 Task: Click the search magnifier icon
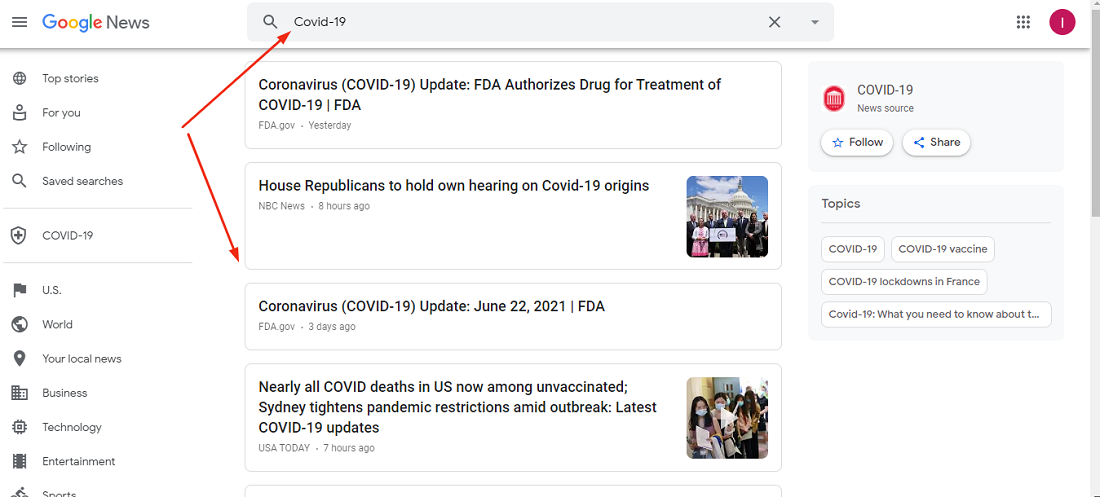click(270, 22)
